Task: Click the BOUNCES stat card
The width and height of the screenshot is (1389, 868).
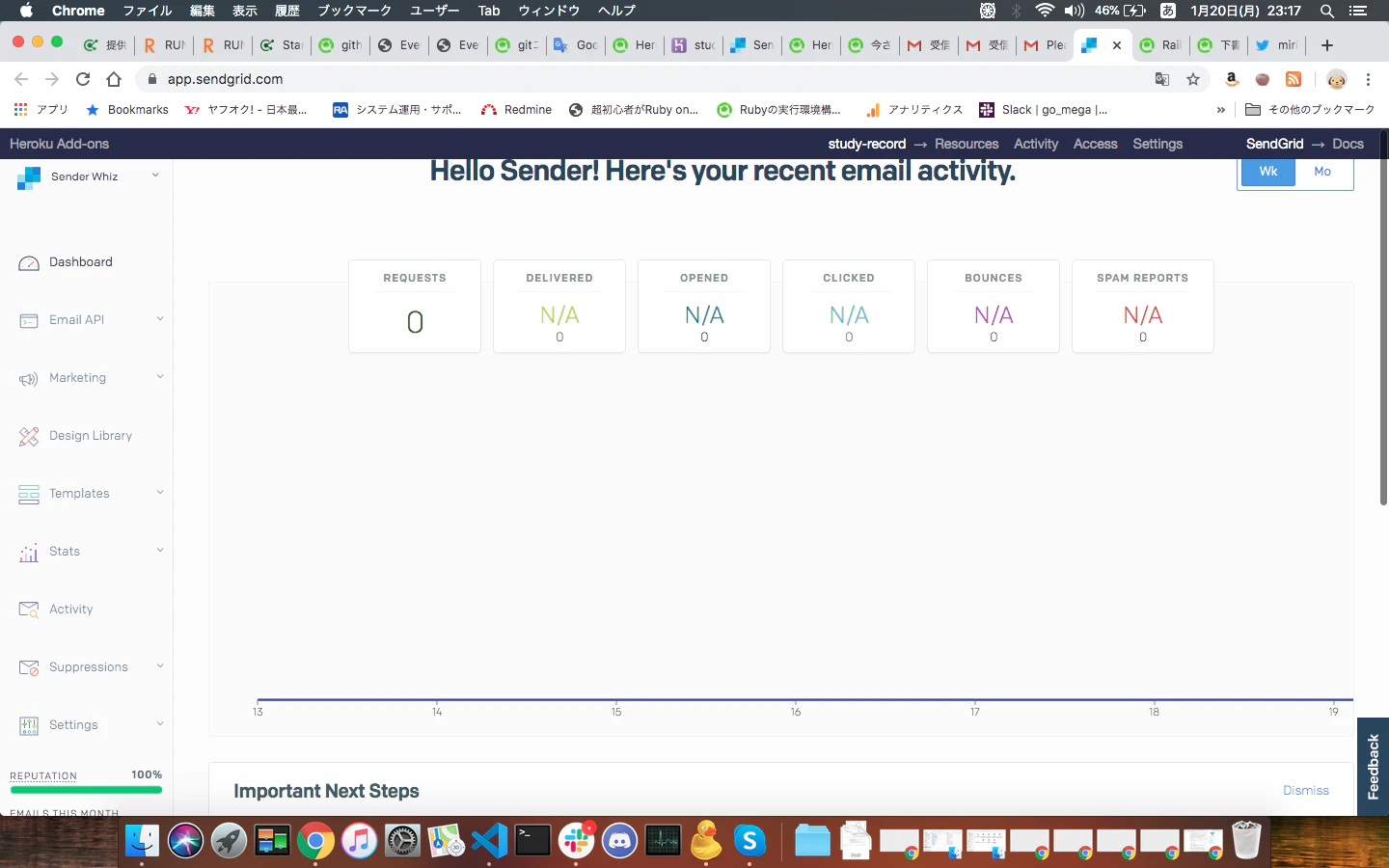Action: (994, 306)
